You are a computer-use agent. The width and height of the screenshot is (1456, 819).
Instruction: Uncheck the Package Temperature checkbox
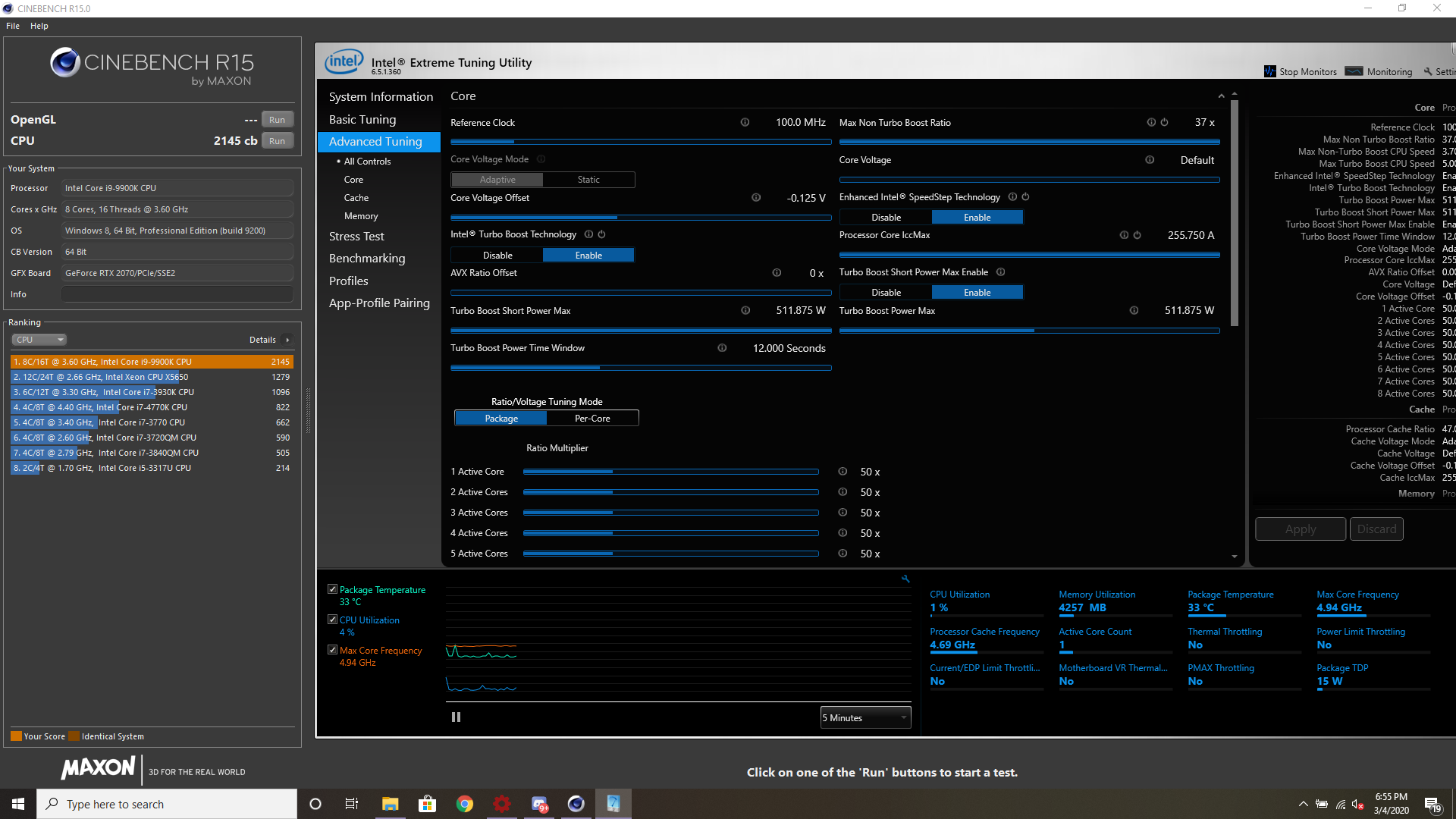tap(332, 589)
